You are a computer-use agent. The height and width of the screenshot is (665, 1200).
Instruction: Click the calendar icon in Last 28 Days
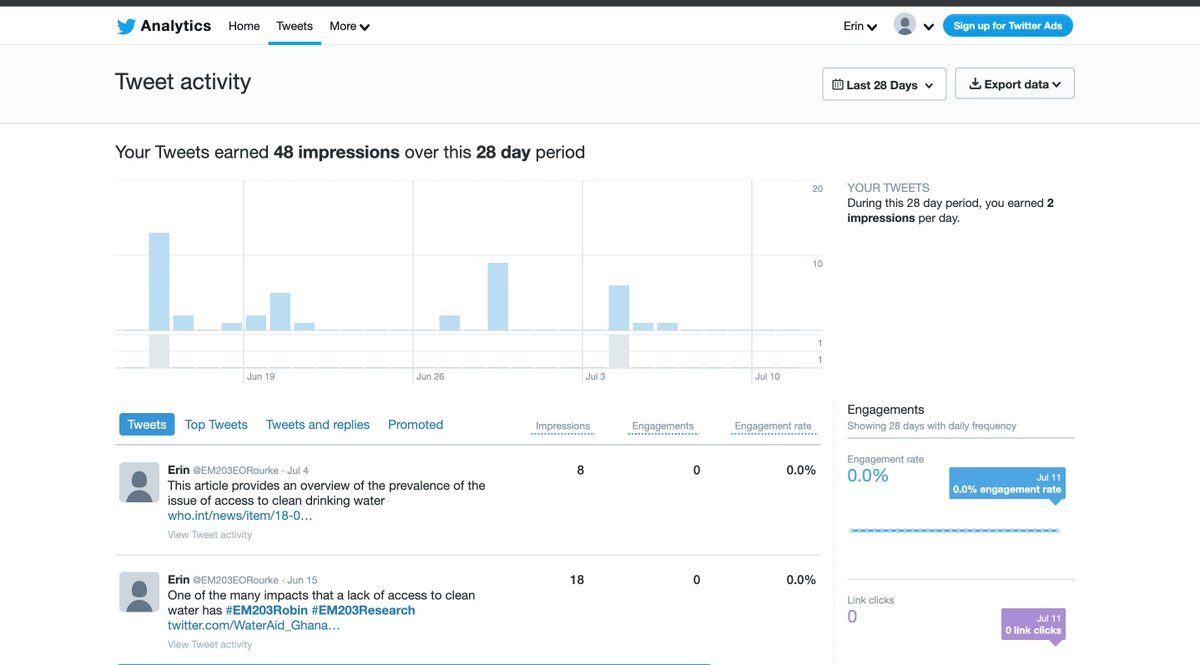(x=838, y=85)
